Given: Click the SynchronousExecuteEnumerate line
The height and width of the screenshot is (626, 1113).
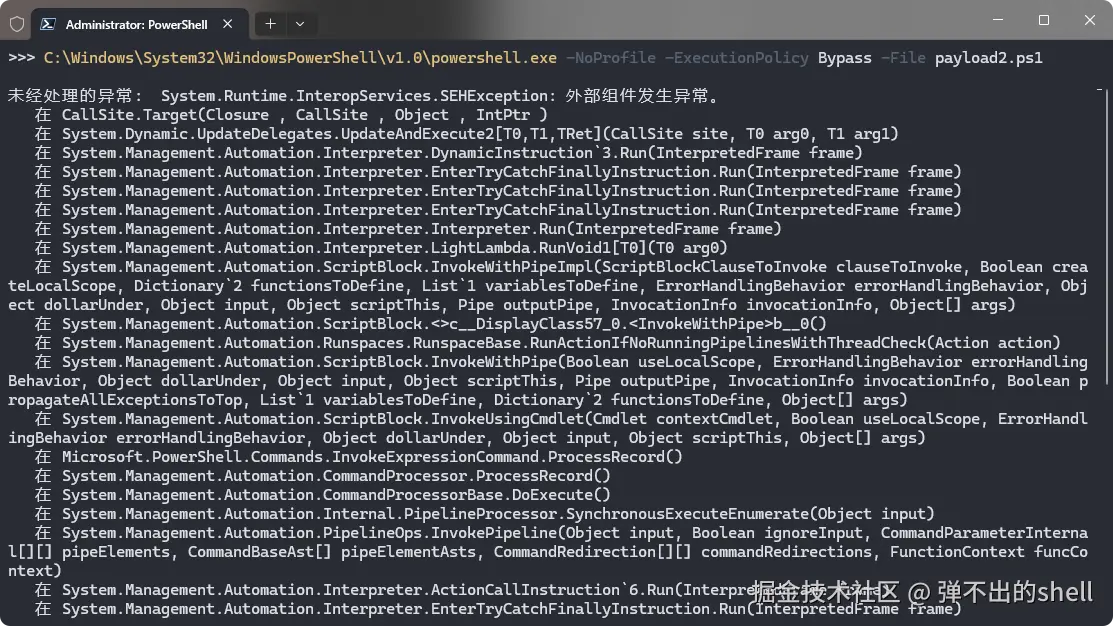Looking at the screenshot, I should pyautogui.click(x=485, y=514).
